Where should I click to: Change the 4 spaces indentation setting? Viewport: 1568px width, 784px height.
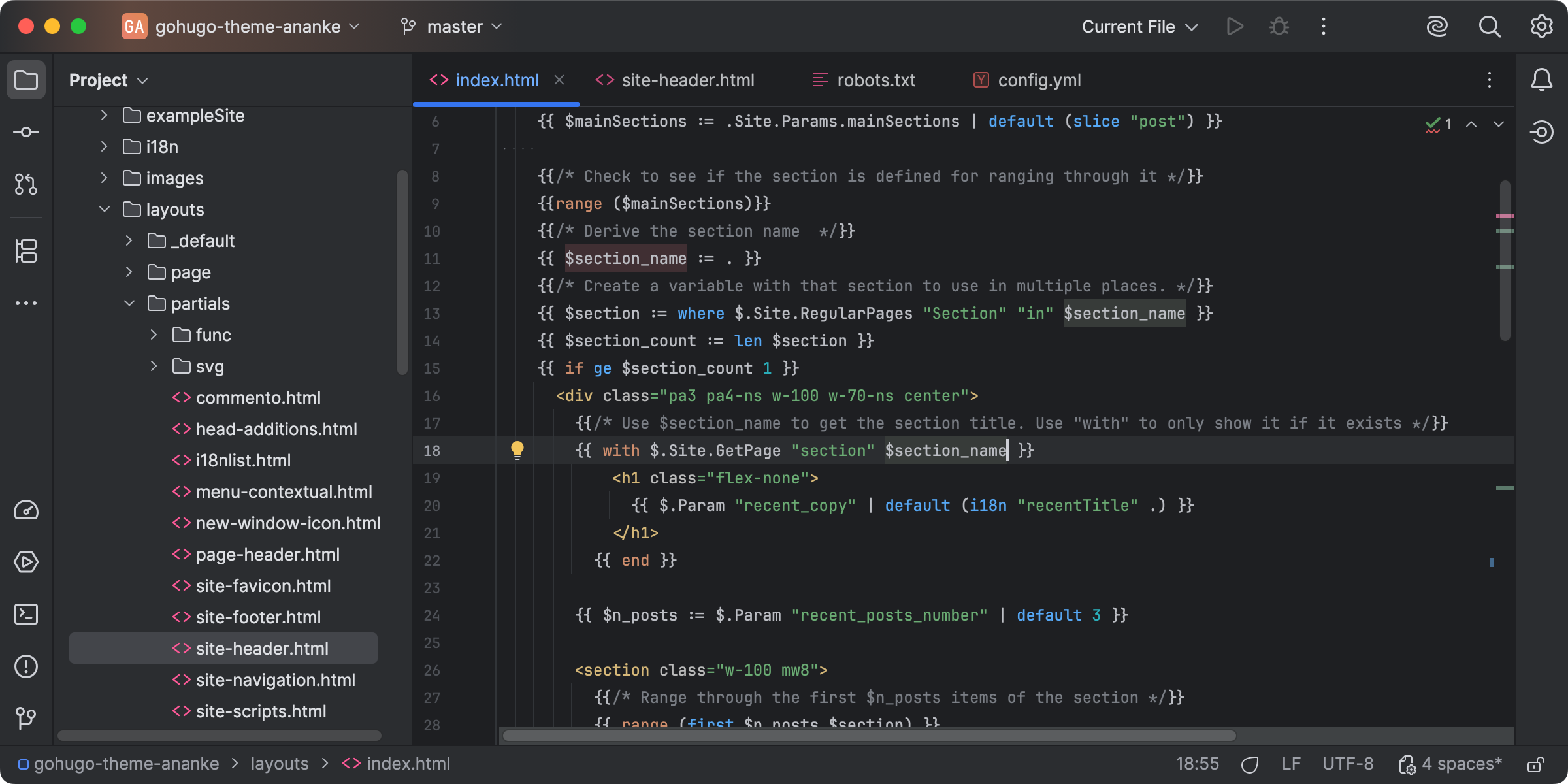coord(1450,764)
